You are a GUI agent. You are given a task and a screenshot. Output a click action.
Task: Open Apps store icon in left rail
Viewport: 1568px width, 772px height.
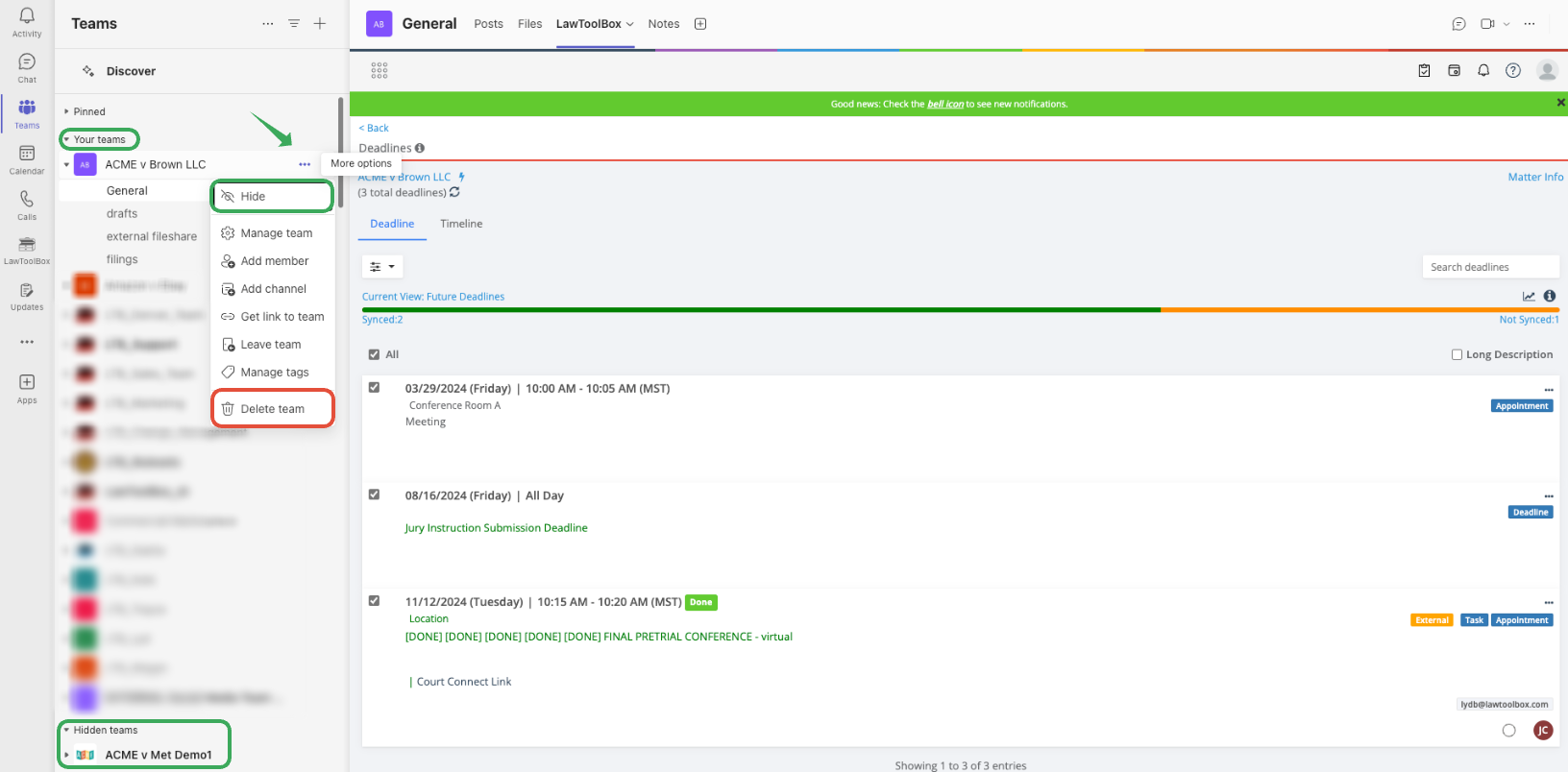click(27, 382)
